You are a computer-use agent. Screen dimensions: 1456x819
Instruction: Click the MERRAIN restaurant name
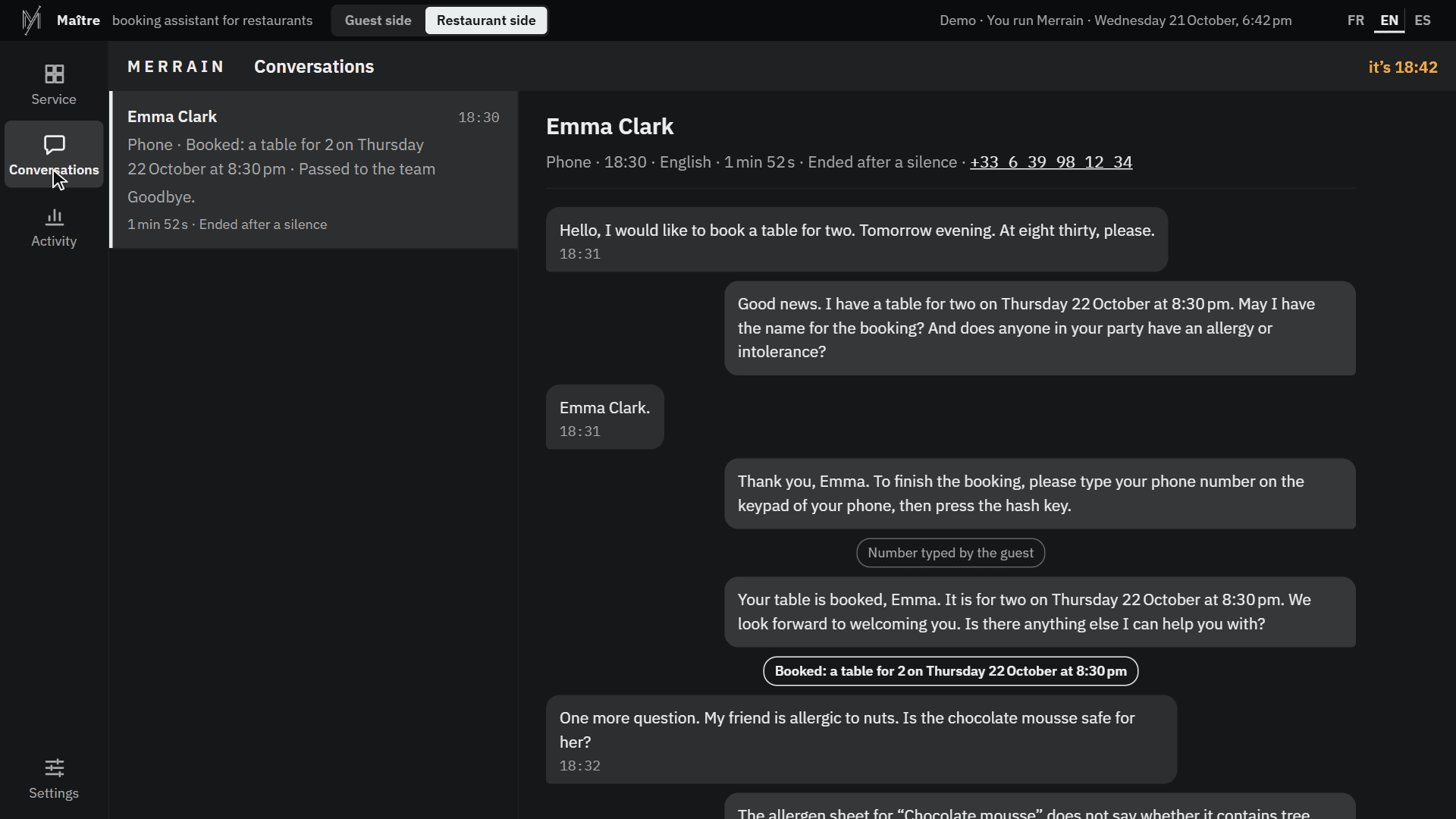pos(176,67)
